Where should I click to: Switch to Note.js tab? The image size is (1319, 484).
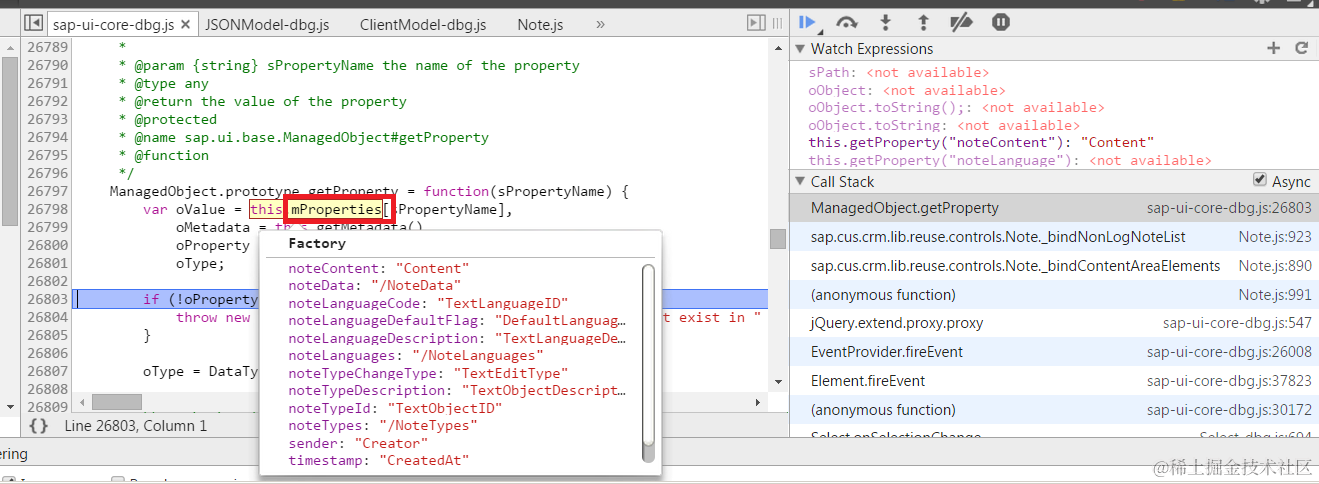point(540,24)
